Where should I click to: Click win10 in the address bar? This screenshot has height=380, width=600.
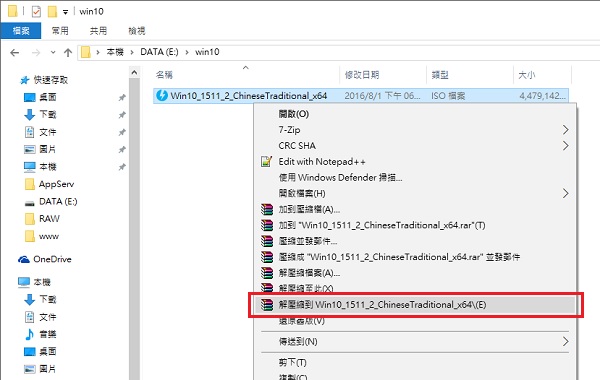point(207,52)
